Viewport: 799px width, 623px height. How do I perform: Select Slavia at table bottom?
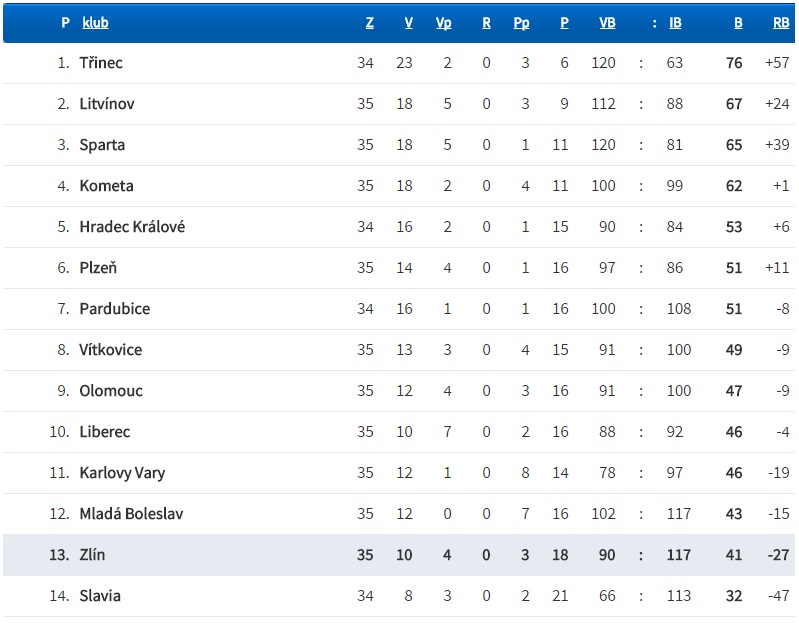(x=100, y=596)
